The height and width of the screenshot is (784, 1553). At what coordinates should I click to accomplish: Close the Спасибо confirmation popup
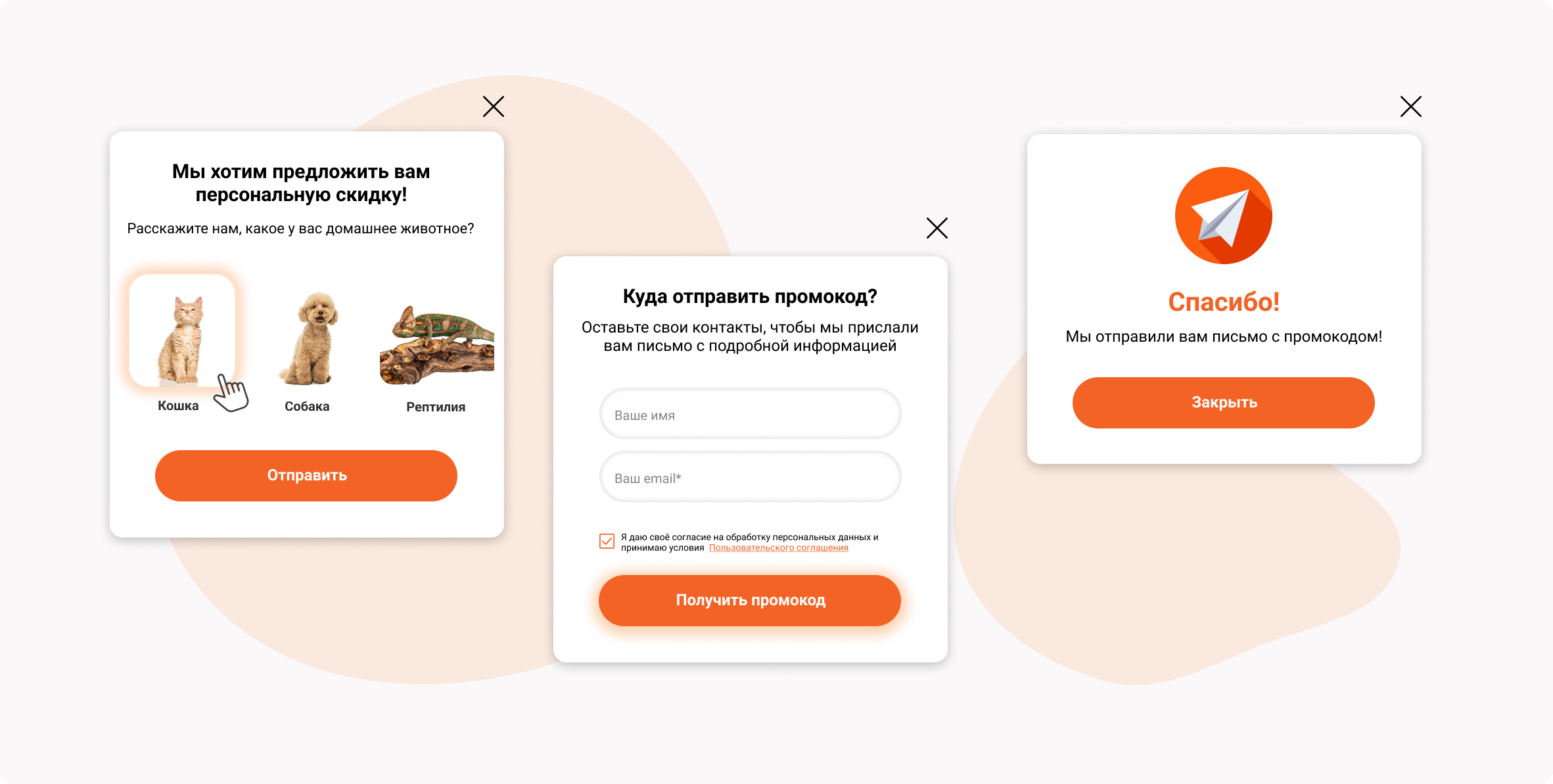(x=1411, y=106)
